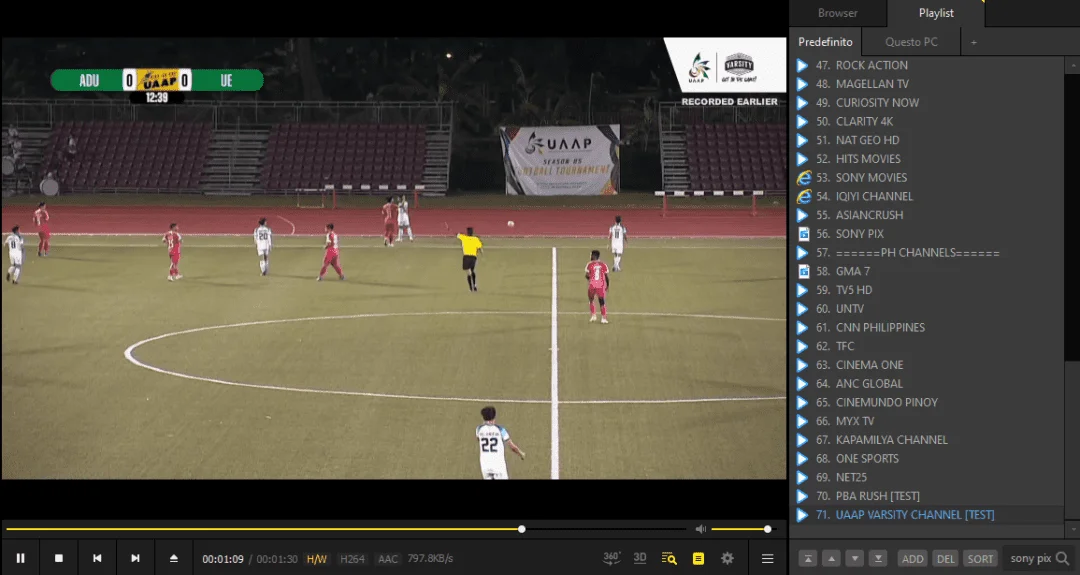Image resolution: width=1080 pixels, height=575 pixels.
Task: Select 61. CNN PHILIPPINES channel
Action: [x=926, y=327]
